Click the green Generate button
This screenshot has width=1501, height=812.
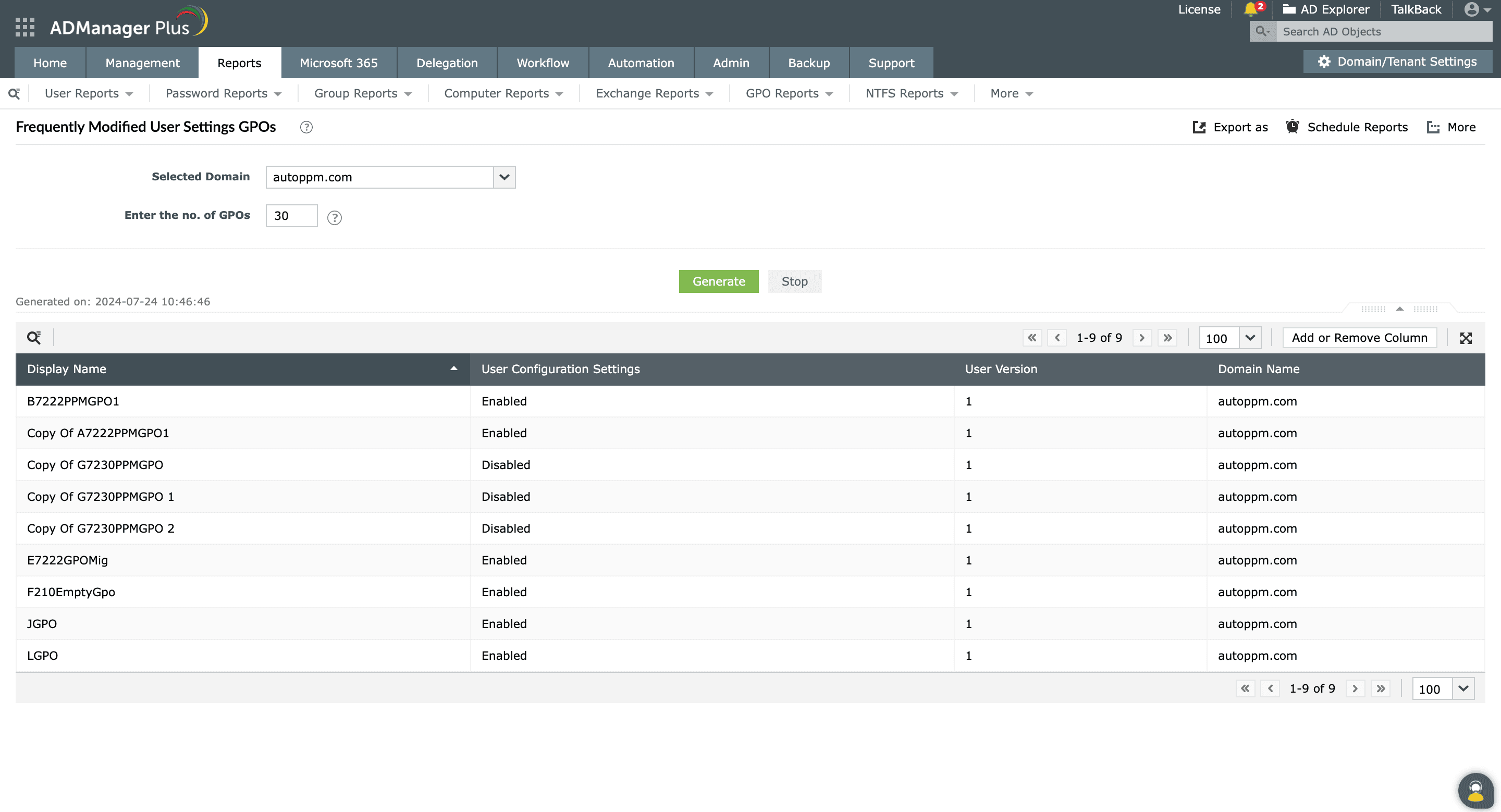(719, 281)
